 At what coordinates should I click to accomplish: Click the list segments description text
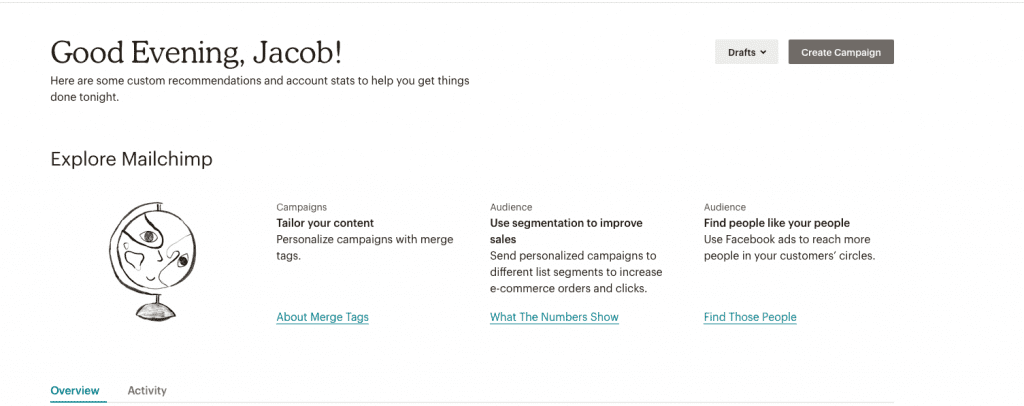(576, 272)
